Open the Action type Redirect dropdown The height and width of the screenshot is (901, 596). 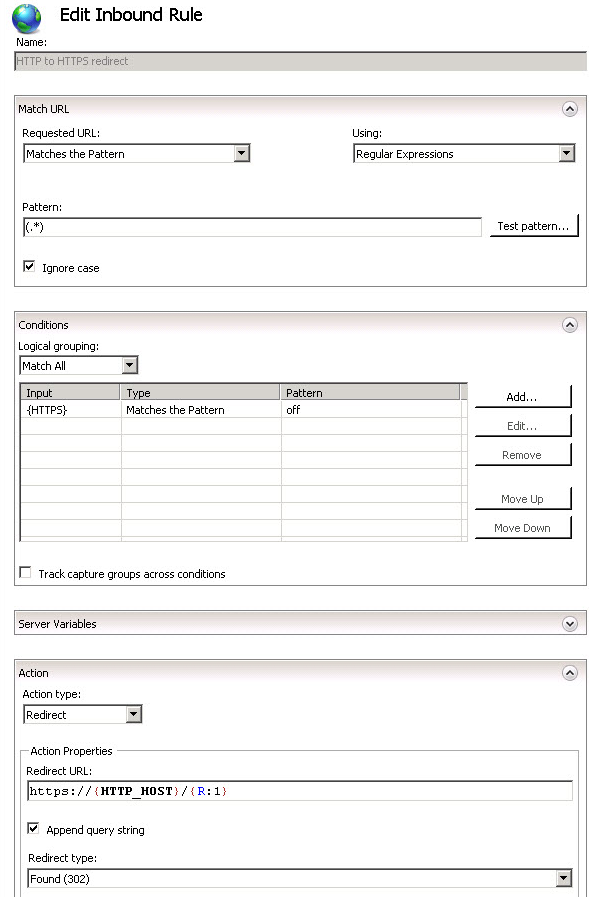click(x=83, y=715)
